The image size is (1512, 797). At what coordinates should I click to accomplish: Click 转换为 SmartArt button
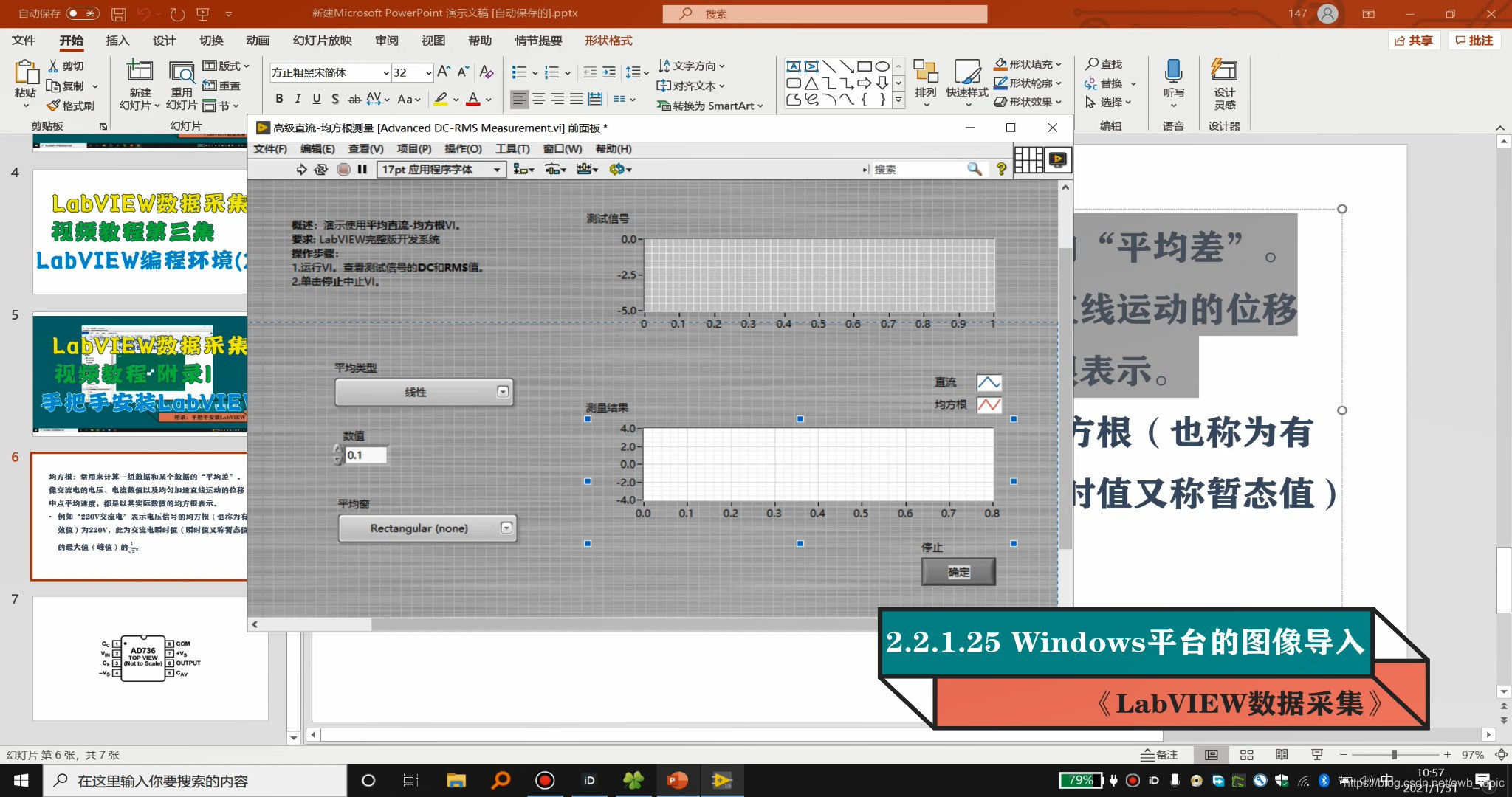709,106
